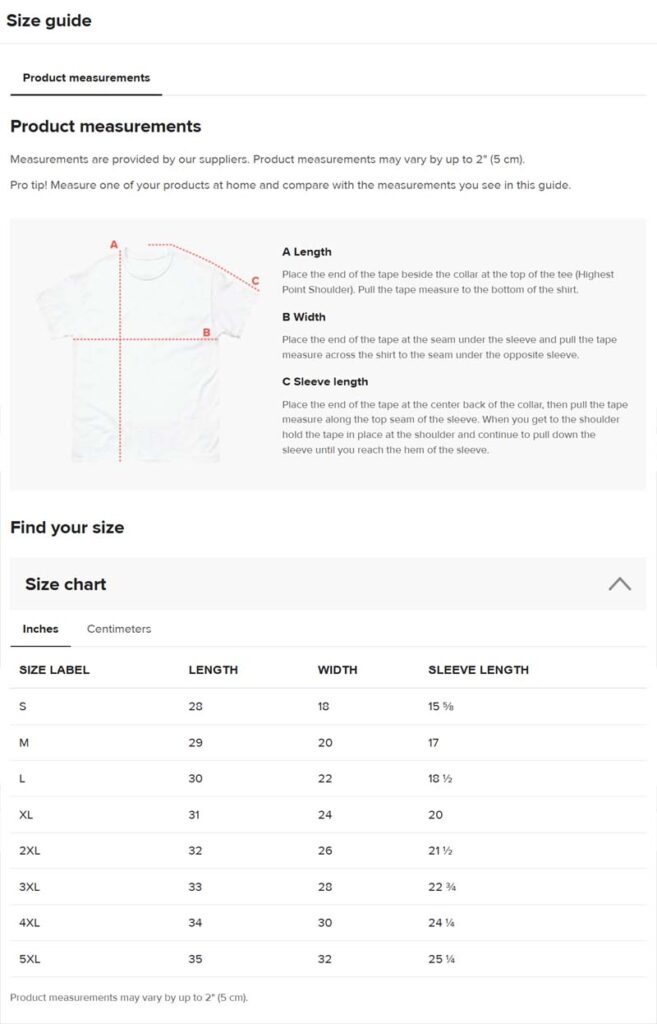Screen dimensions: 657x1024
Task: Click the A Length heading
Action: click(x=306, y=252)
